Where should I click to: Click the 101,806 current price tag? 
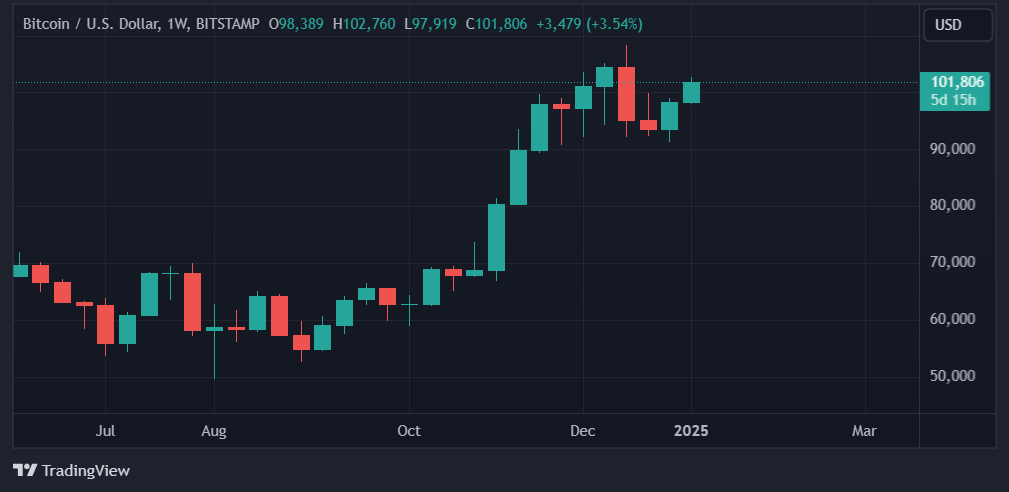[957, 82]
